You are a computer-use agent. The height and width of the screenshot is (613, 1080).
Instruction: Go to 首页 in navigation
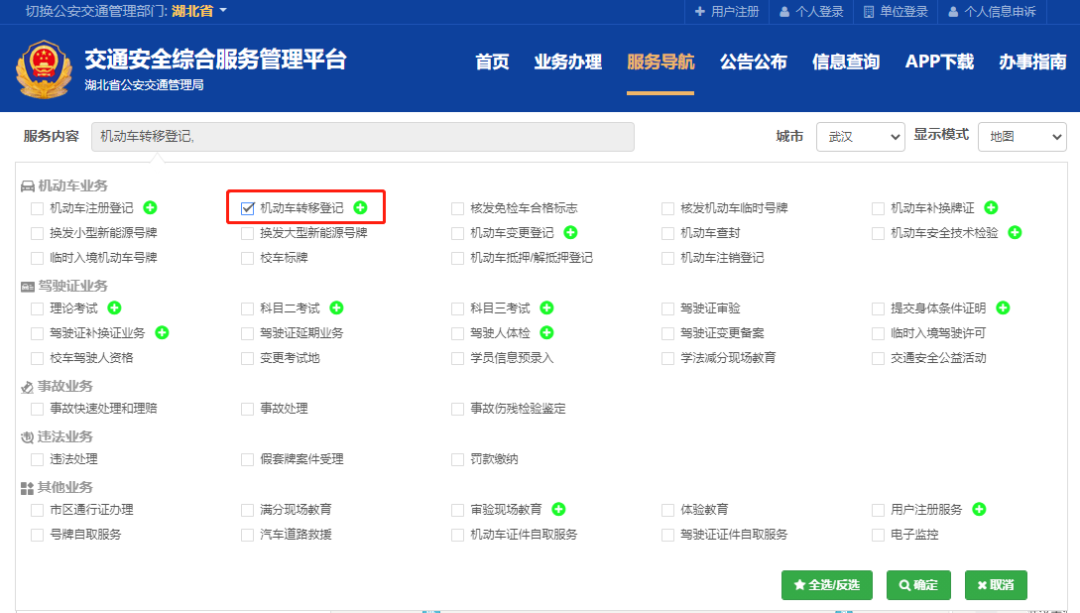click(492, 62)
